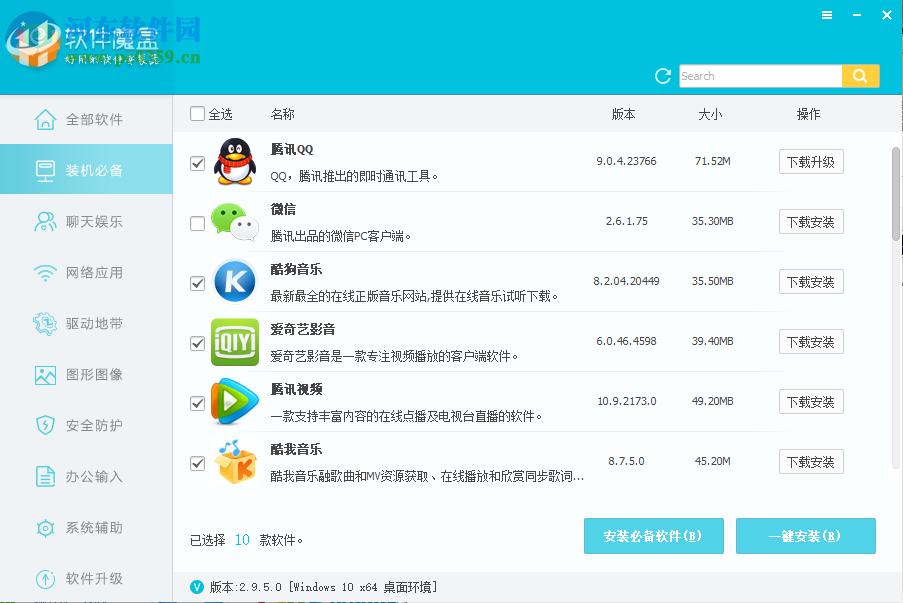Select the 聊天娱乐 category icon
The height and width of the screenshot is (603, 903).
point(45,221)
